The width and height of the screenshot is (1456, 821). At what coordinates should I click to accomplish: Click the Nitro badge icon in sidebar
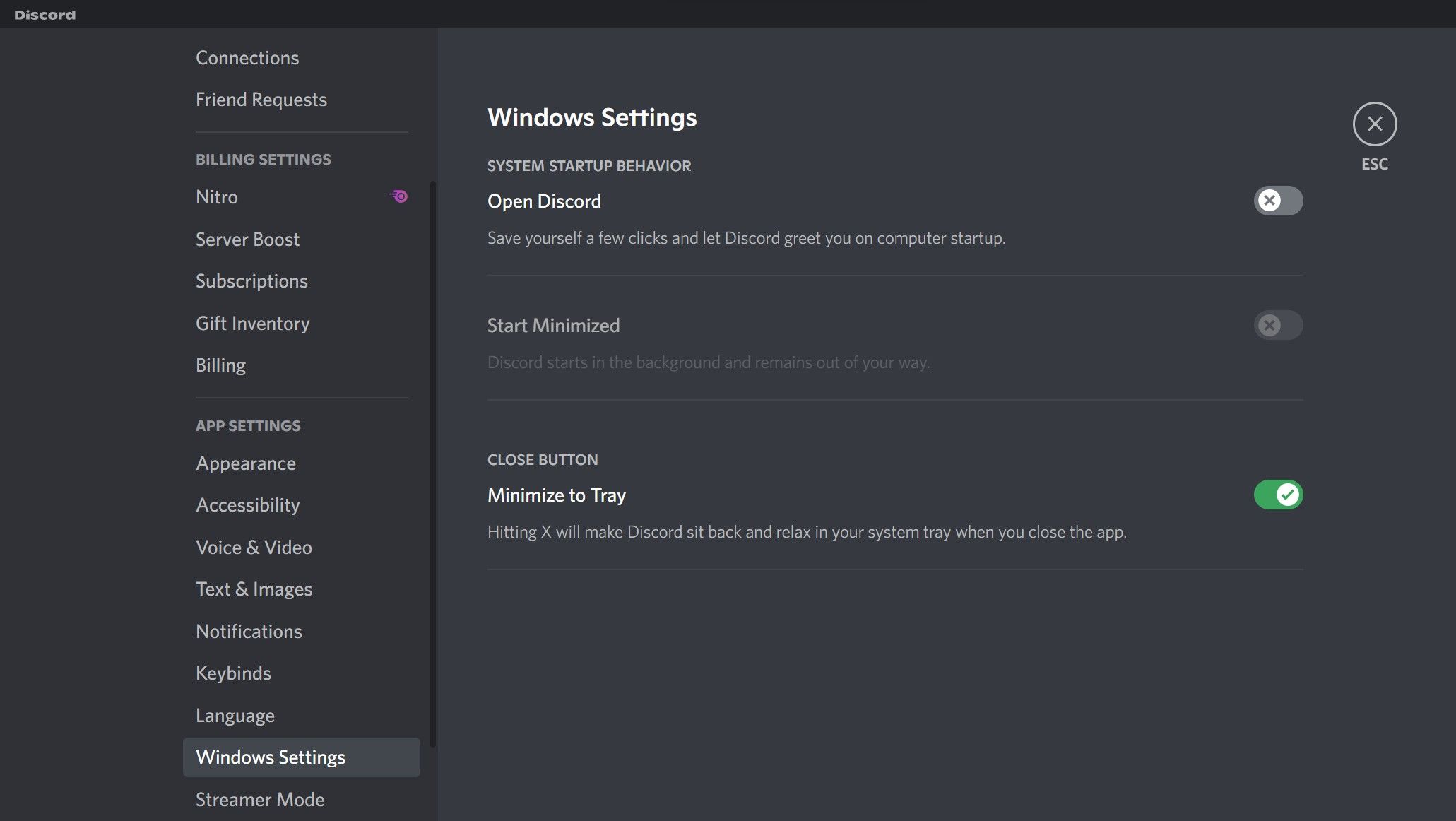(x=399, y=196)
